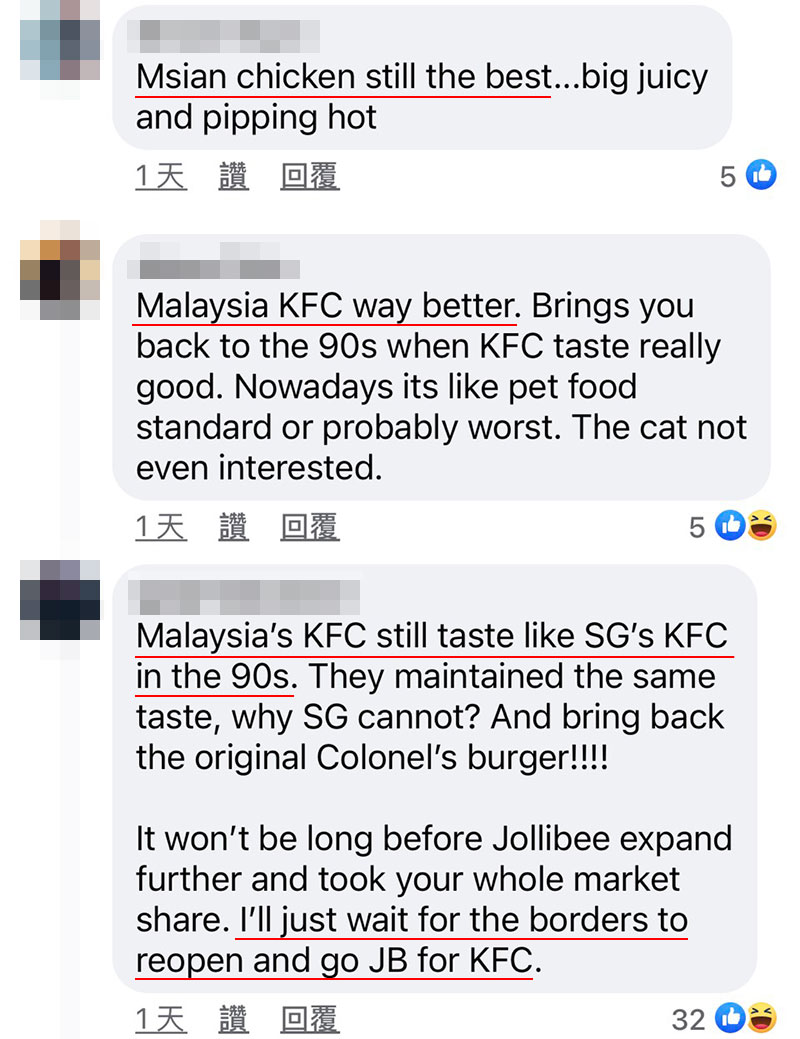Click the laughing emoji beside the 32 reactions
The width and height of the screenshot is (800, 1039).
click(762, 1017)
